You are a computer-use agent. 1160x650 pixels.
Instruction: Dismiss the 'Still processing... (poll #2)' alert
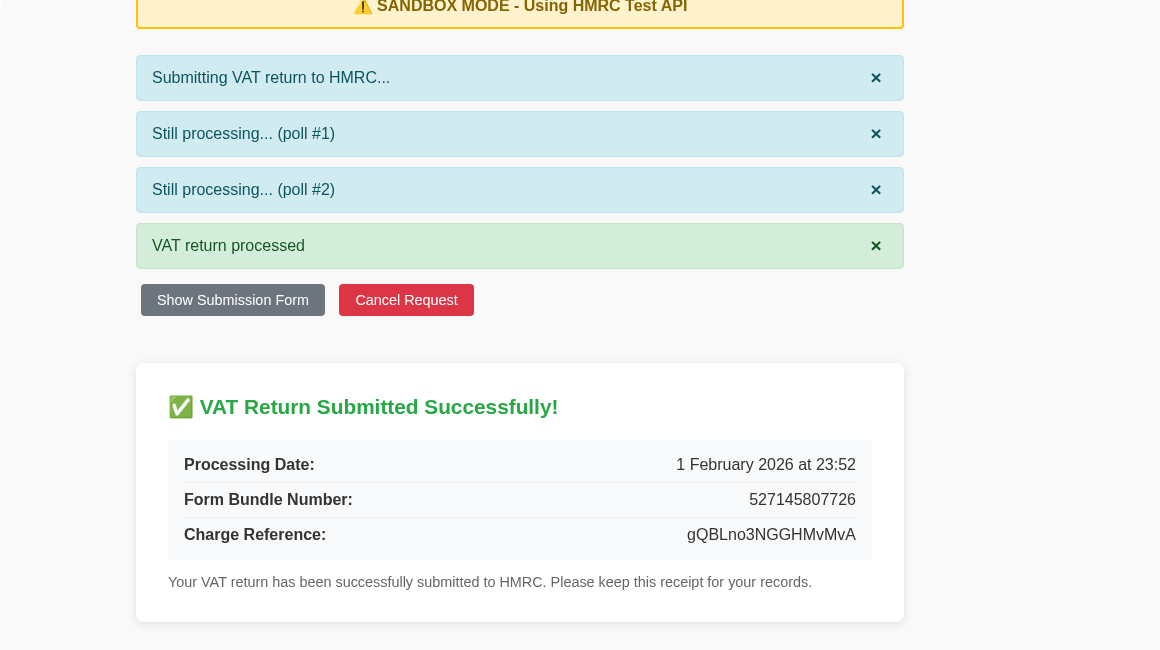tap(876, 189)
